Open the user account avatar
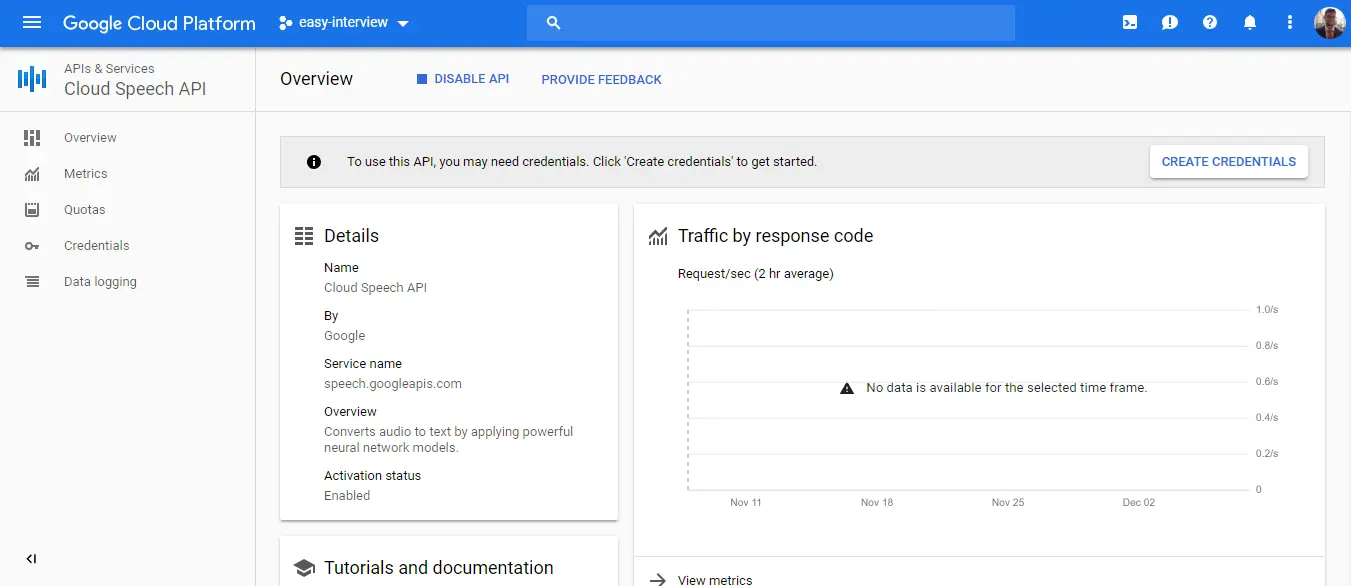This screenshot has height=586, width=1351. (1329, 23)
